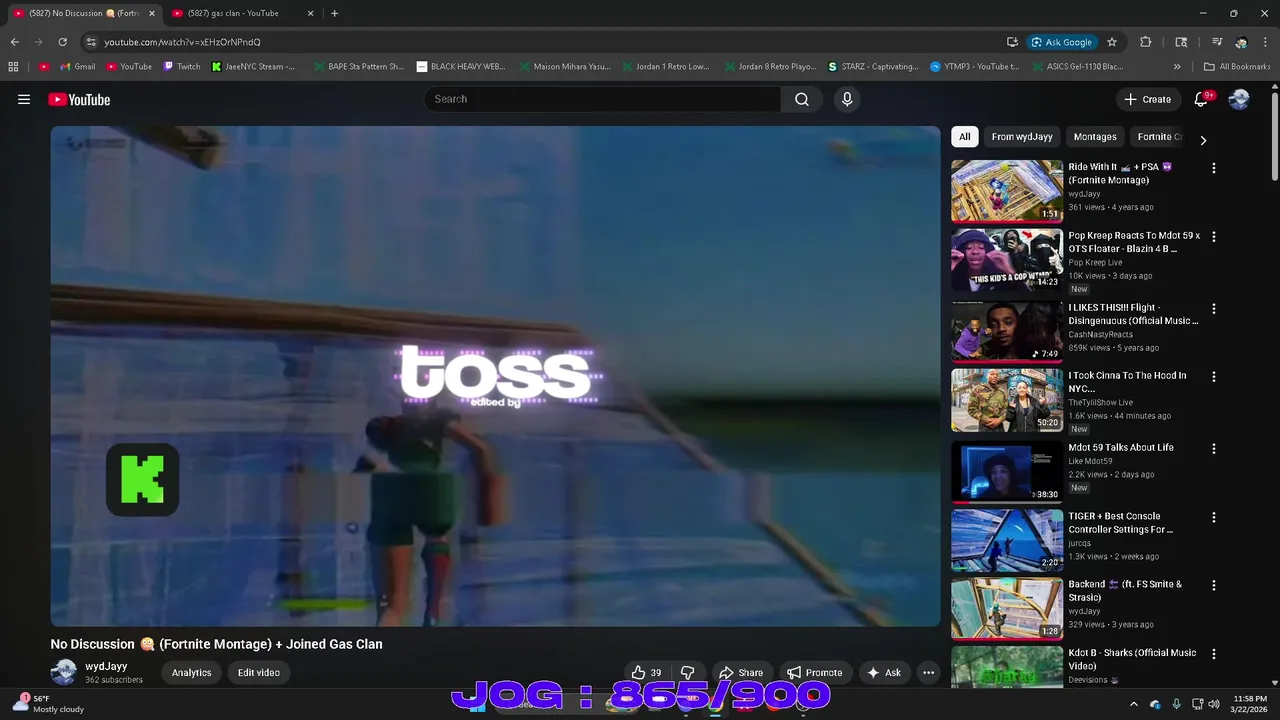Viewport: 1280px width, 720px height.
Task: Open Chrome apps grid in bookmarks bar
Action: [13, 67]
